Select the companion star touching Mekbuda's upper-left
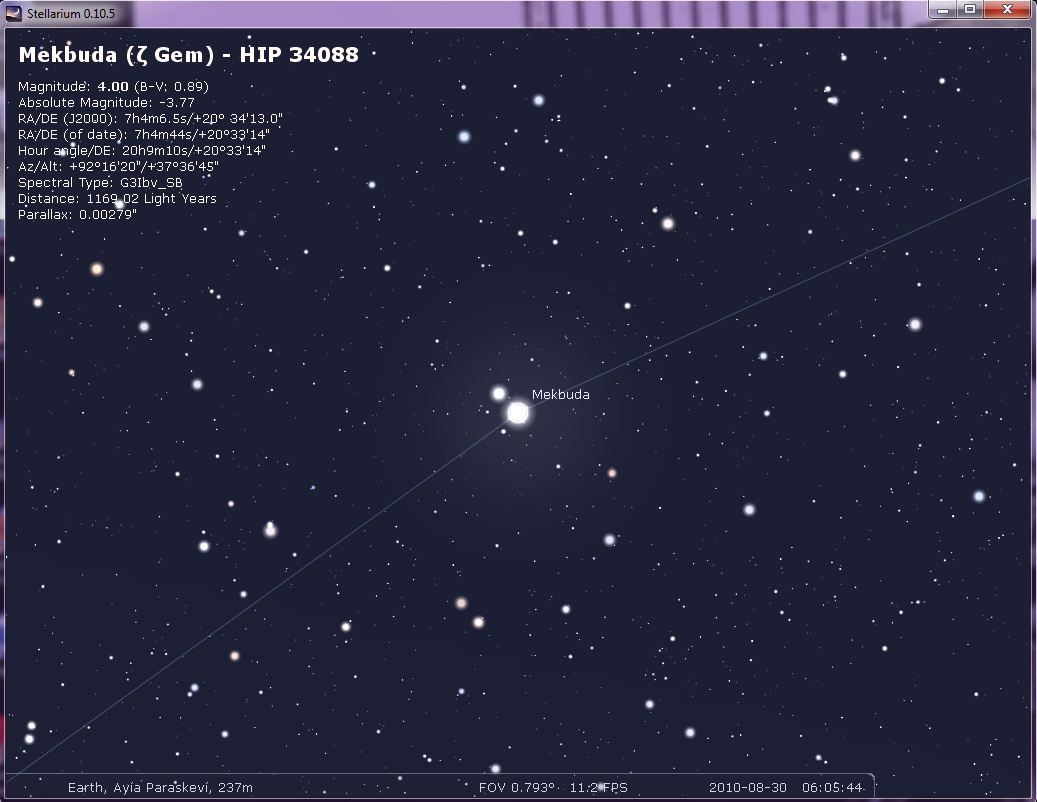The image size is (1037, 802). (x=499, y=393)
